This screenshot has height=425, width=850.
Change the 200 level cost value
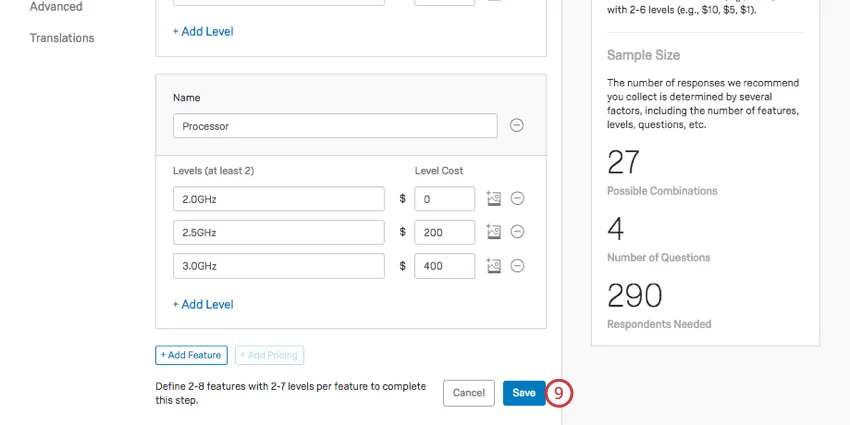(x=444, y=232)
